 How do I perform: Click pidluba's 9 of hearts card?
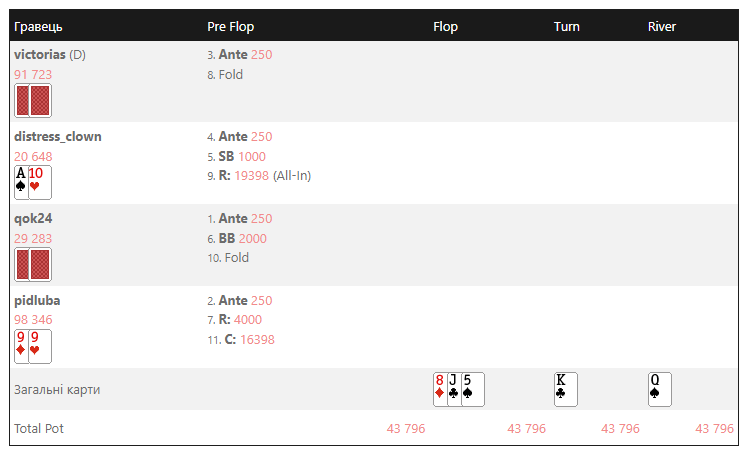pyautogui.click(x=40, y=346)
